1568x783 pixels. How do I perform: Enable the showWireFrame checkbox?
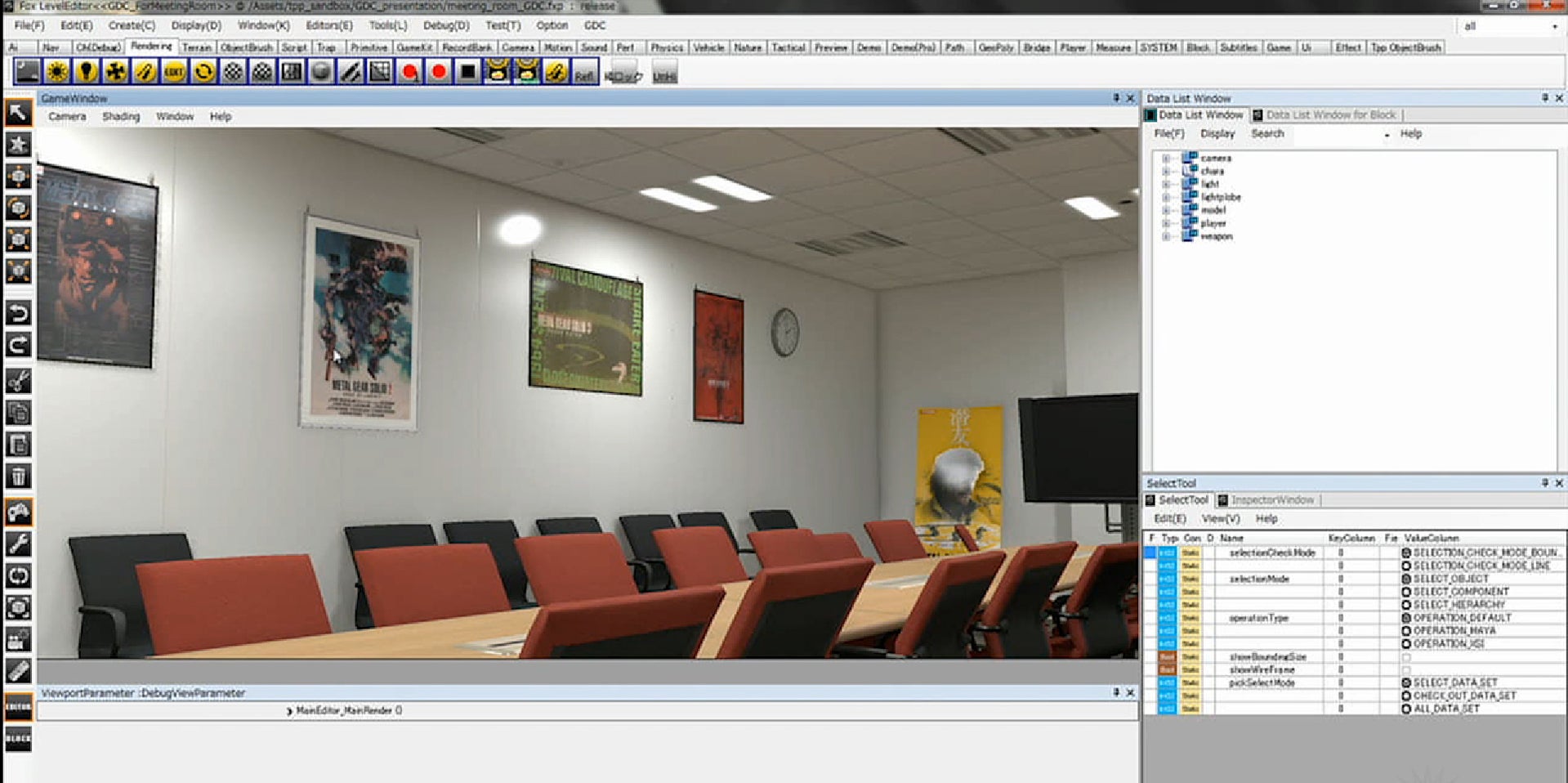(1406, 670)
